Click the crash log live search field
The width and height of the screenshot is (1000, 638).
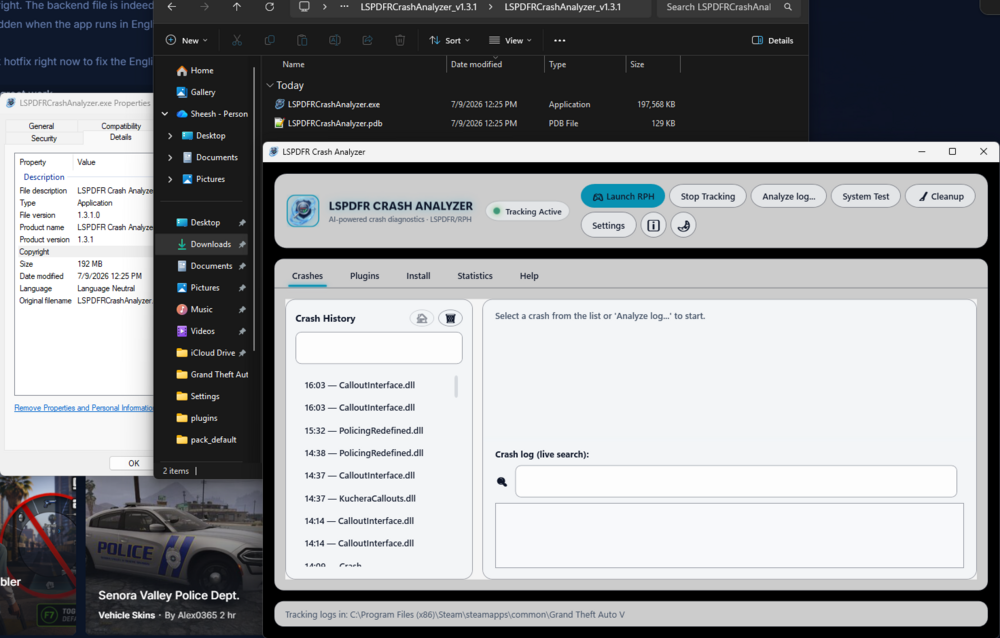(735, 481)
